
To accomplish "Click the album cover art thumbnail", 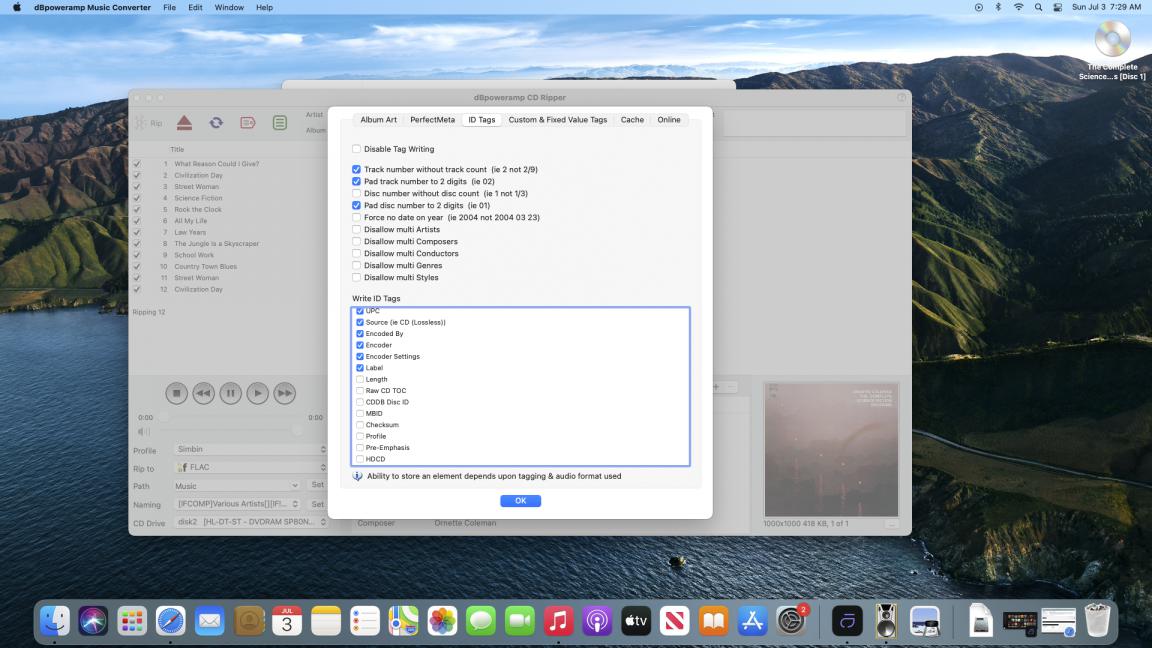I will 831,449.
